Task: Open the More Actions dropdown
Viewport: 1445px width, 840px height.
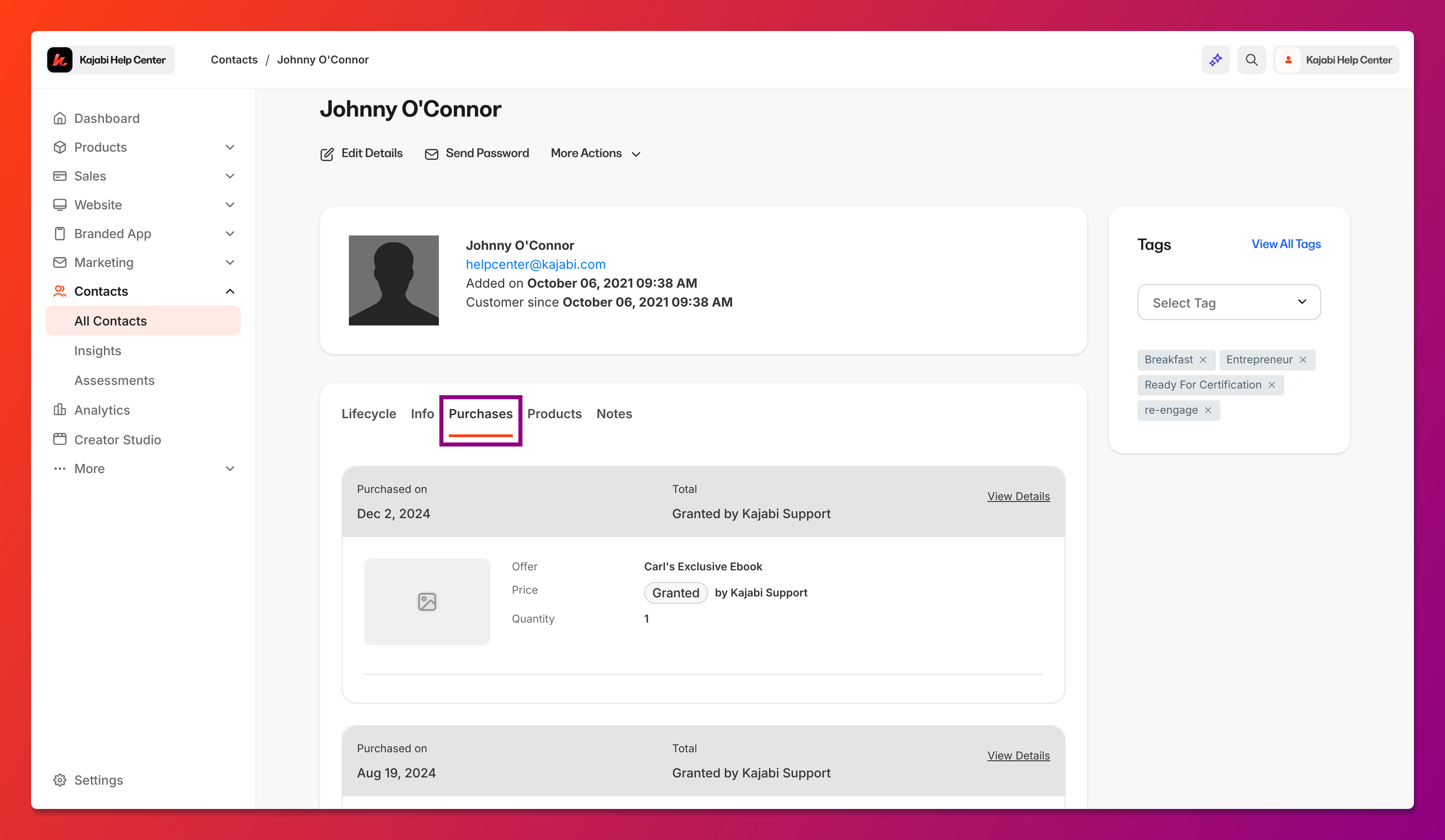Action: click(x=595, y=153)
